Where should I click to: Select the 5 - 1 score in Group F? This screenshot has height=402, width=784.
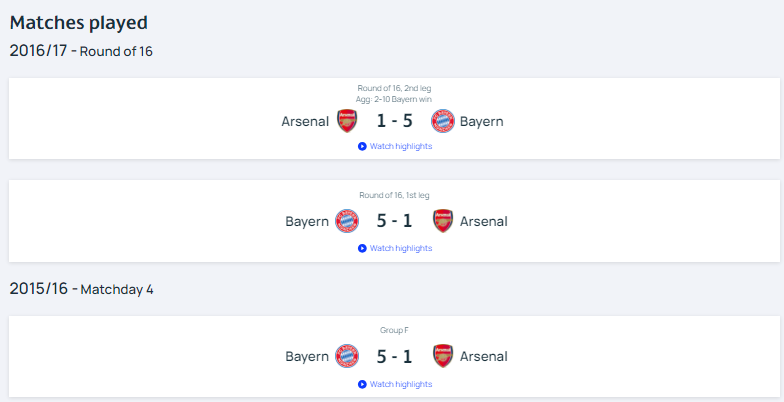pyautogui.click(x=394, y=356)
